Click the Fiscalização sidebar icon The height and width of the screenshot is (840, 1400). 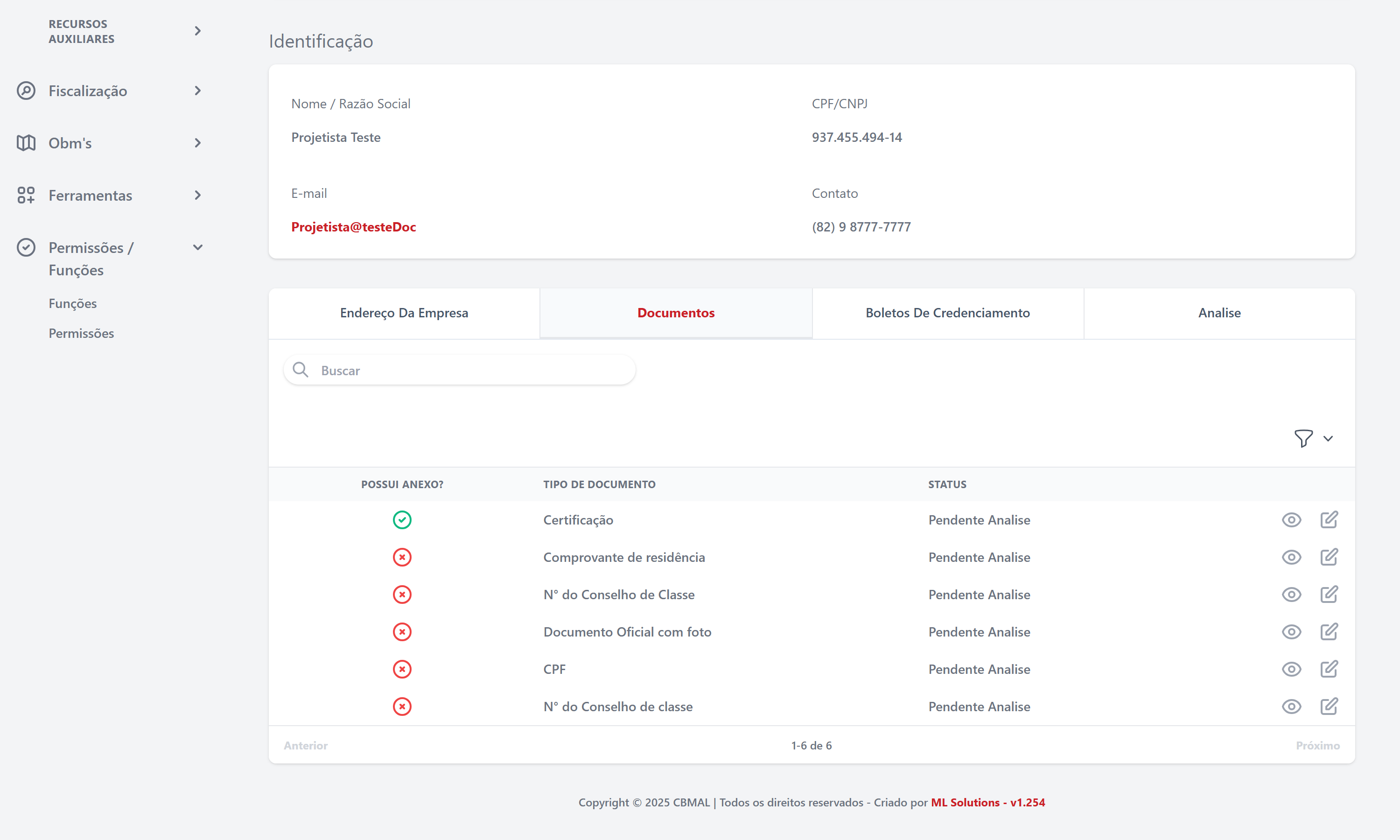26,91
